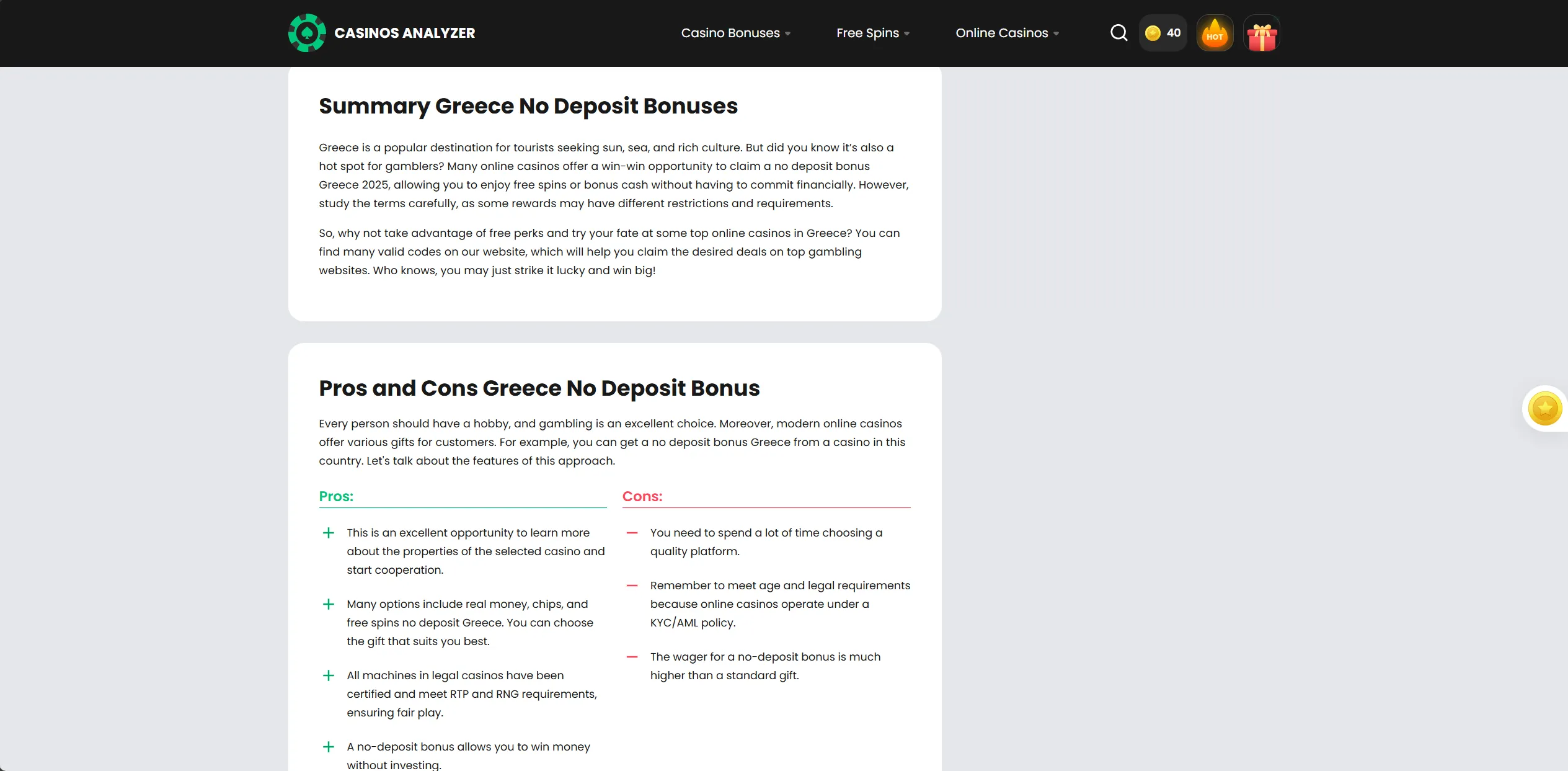Click text 'Many options include real money'
Screen dimensions: 1568x771
(437, 604)
